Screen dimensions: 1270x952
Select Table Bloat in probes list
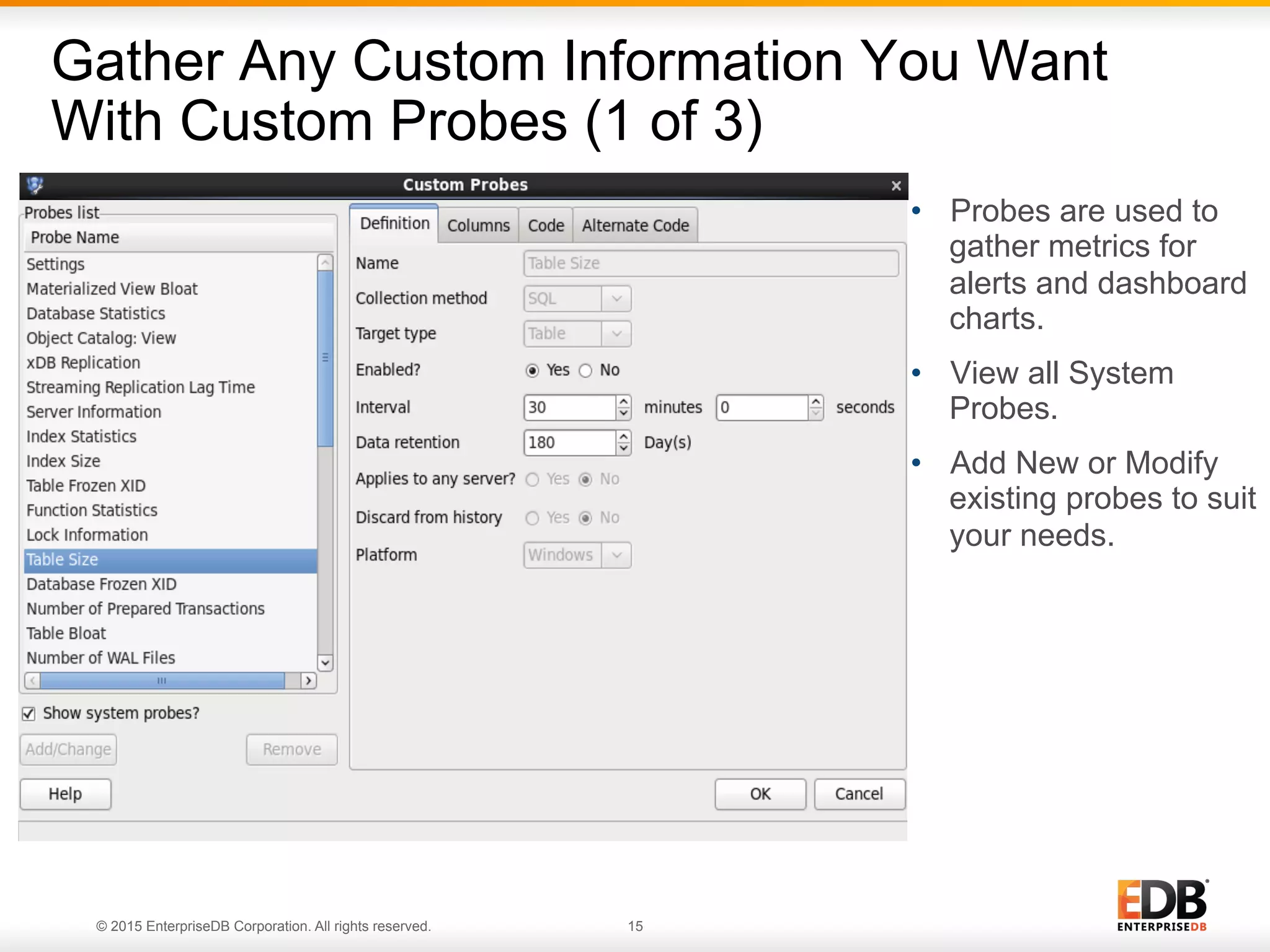click(x=66, y=633)
